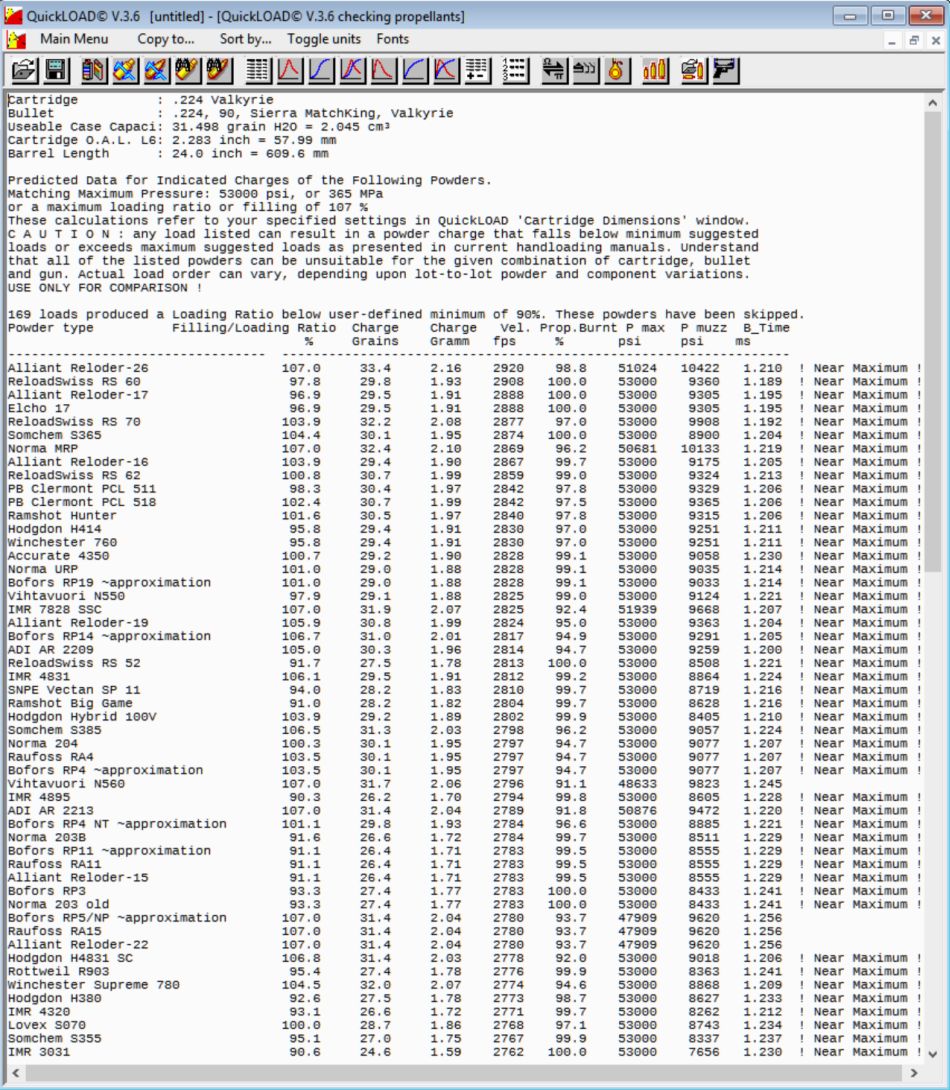The height and width of the screenshot is (1090, 950).
Task: Open the Sort by... menu
Action: (x=245, y=39)
